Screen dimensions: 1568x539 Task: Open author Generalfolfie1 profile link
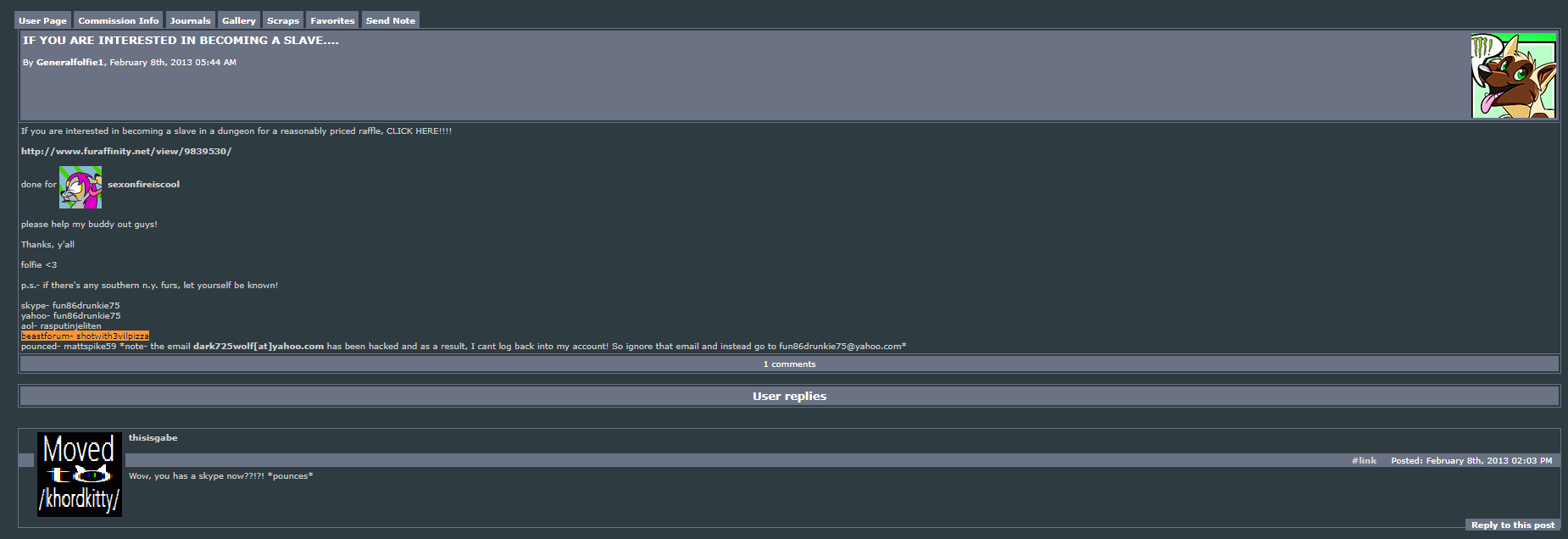tap(70, 63)
